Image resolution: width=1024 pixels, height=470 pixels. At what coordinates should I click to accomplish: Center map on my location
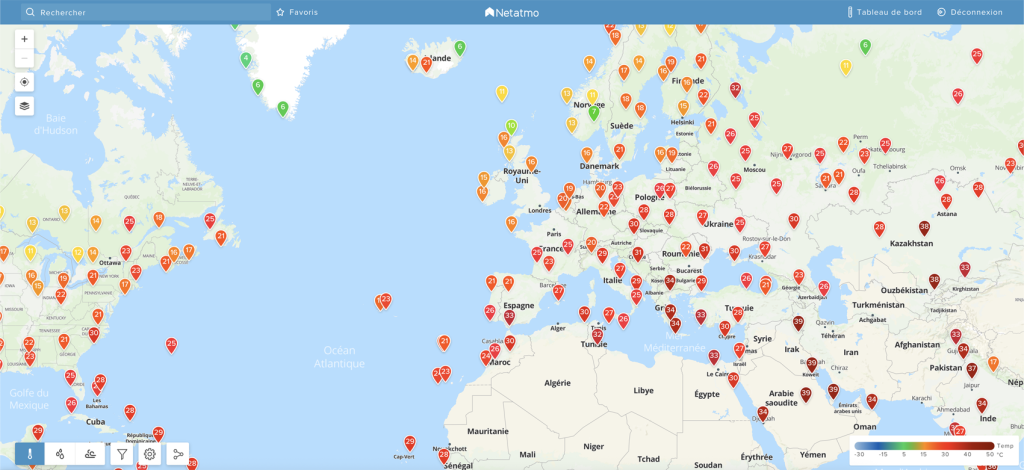tap(25, 82)
